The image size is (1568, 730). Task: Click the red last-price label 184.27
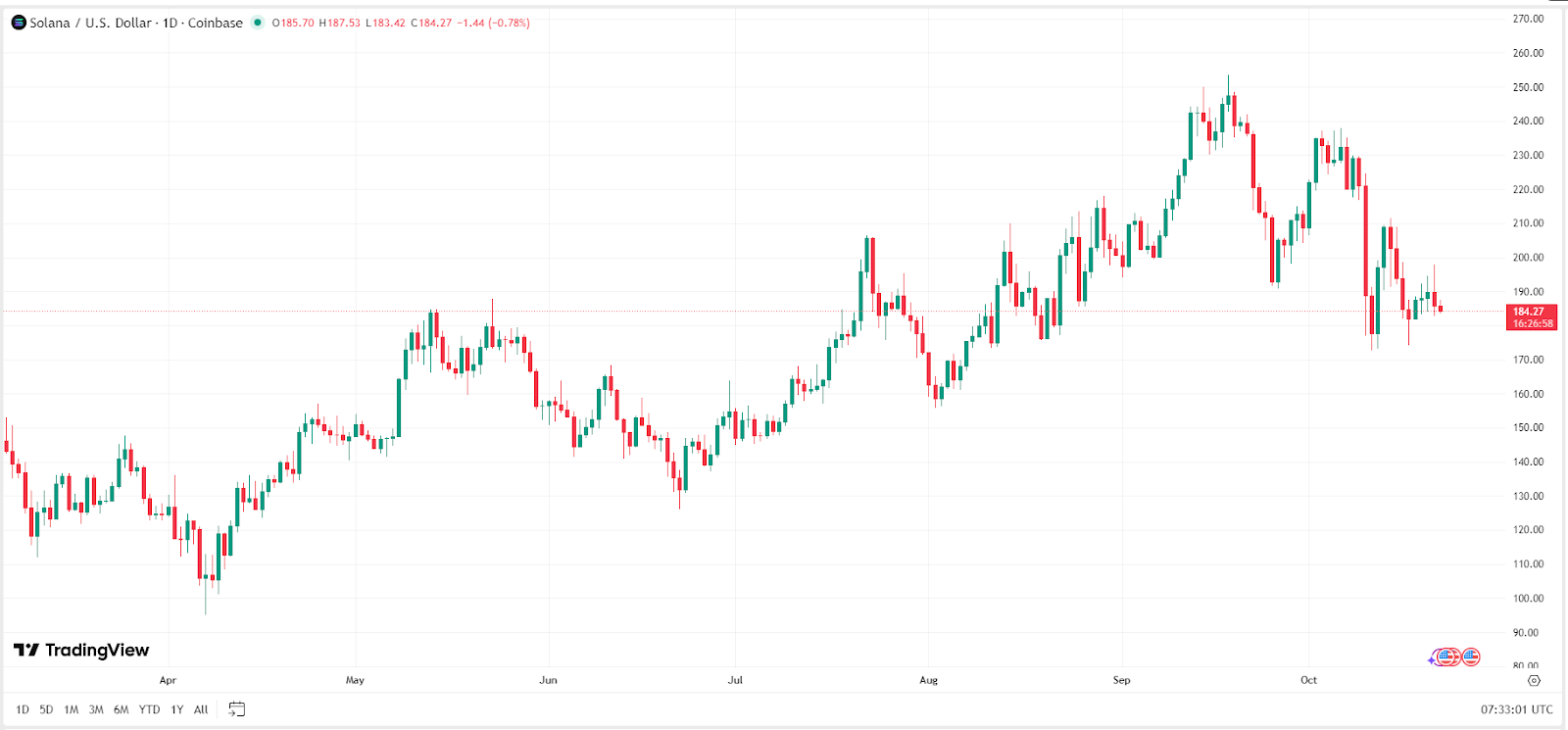point(1530,310)
